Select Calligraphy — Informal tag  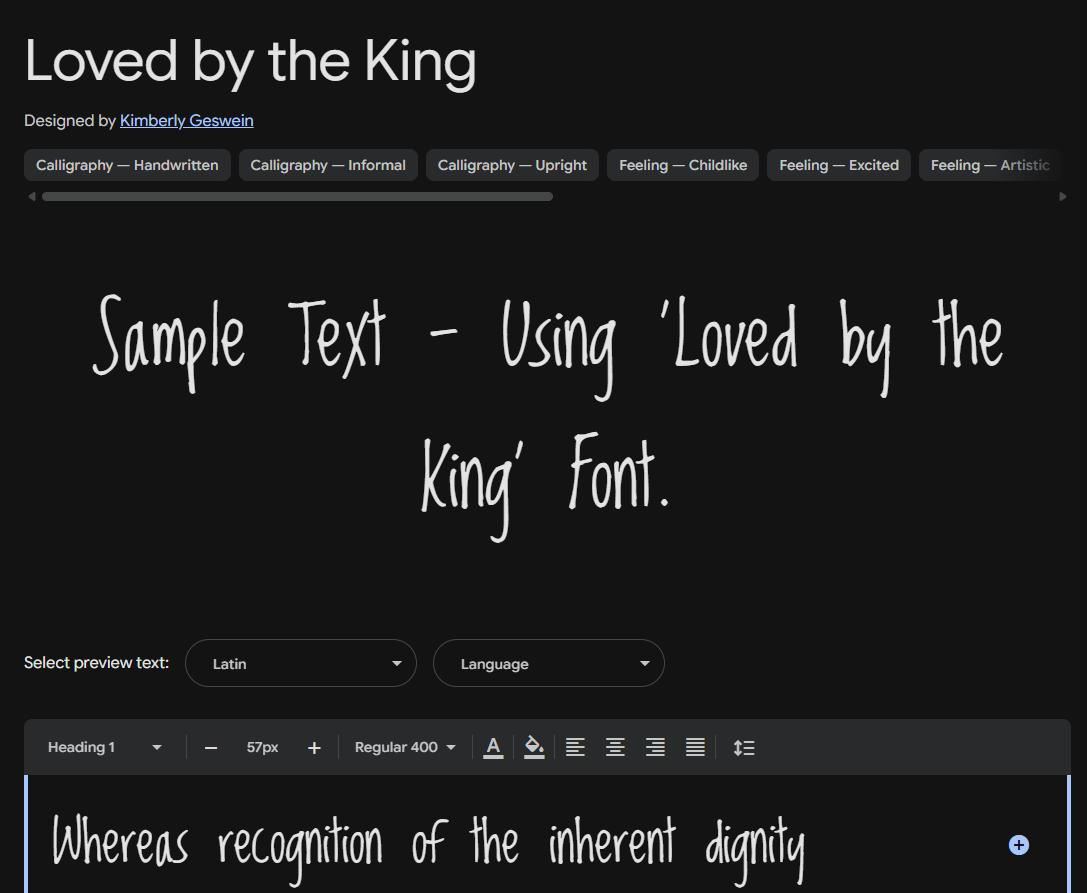328,165
